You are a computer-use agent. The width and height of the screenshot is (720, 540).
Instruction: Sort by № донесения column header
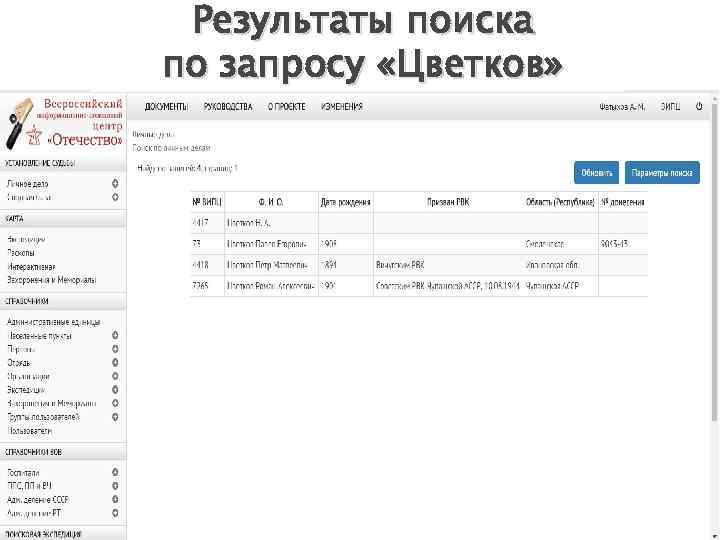(623, 202)
